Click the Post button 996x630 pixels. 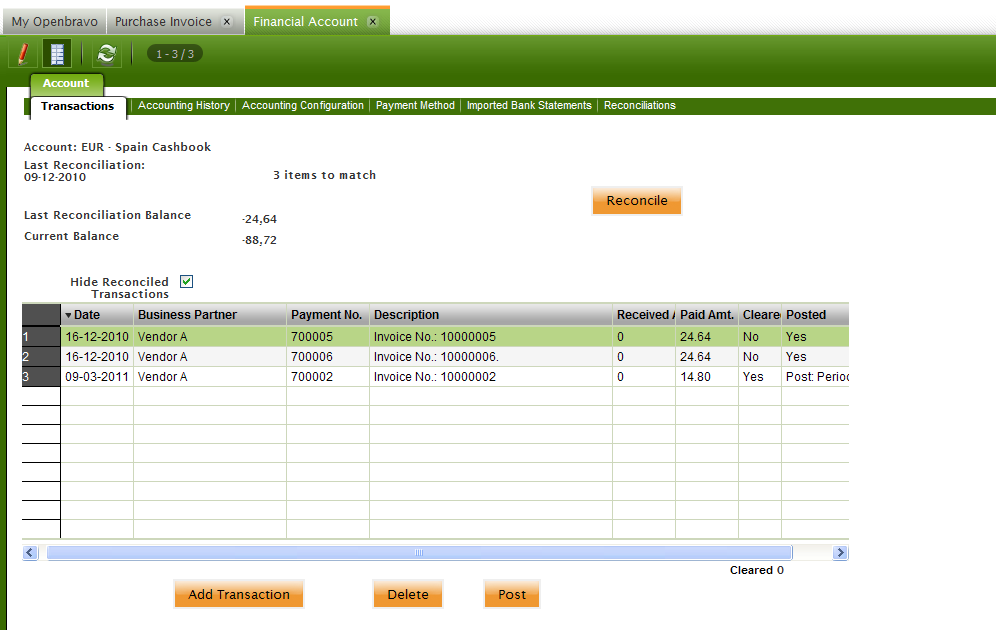pyautogui.click(x=512, y=594)
